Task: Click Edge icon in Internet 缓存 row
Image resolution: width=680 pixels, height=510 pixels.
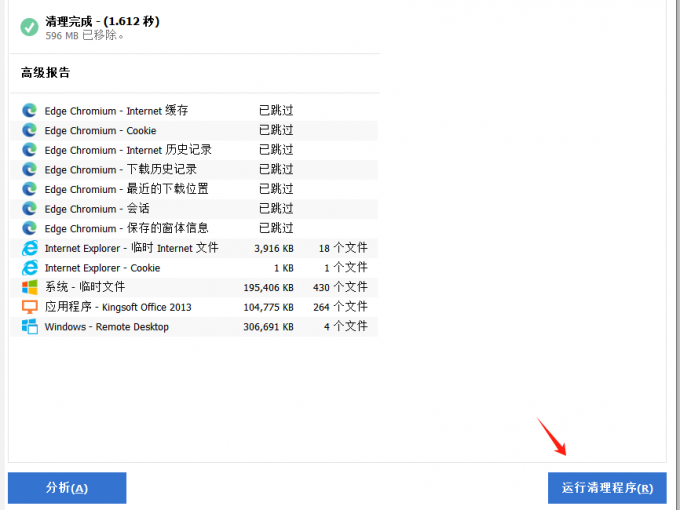Action: (x=29, y=111)
